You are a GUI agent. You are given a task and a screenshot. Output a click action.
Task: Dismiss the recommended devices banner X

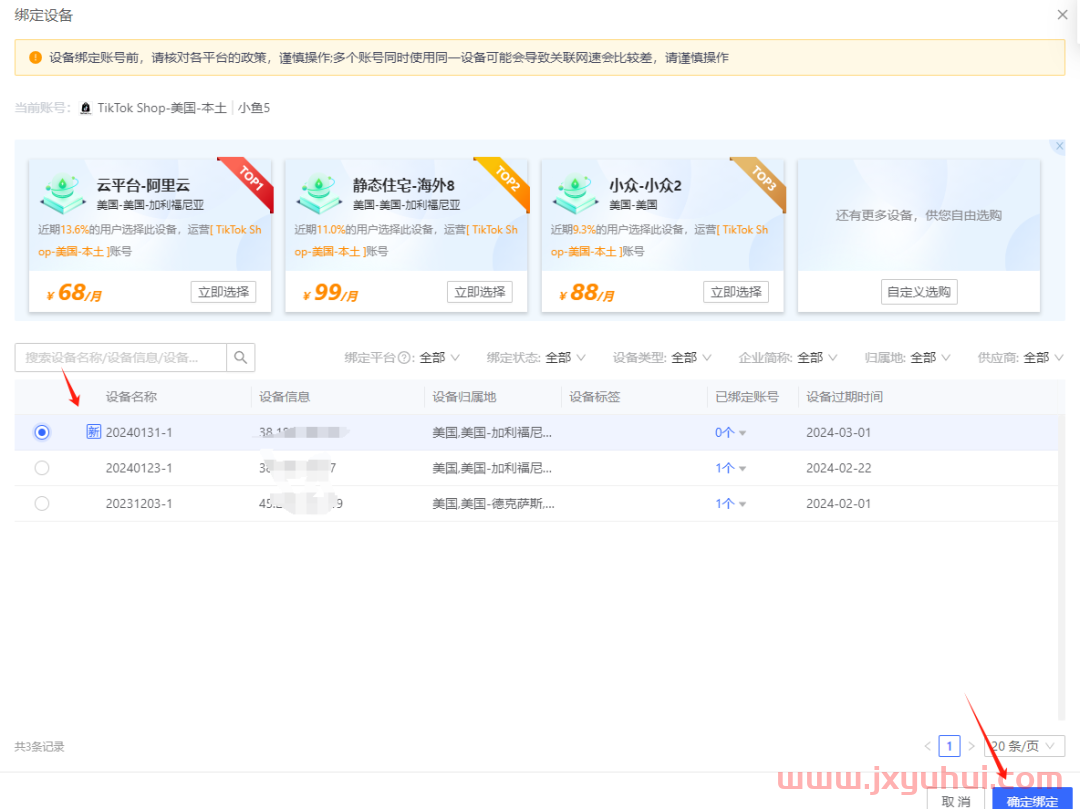[1059, 146]
